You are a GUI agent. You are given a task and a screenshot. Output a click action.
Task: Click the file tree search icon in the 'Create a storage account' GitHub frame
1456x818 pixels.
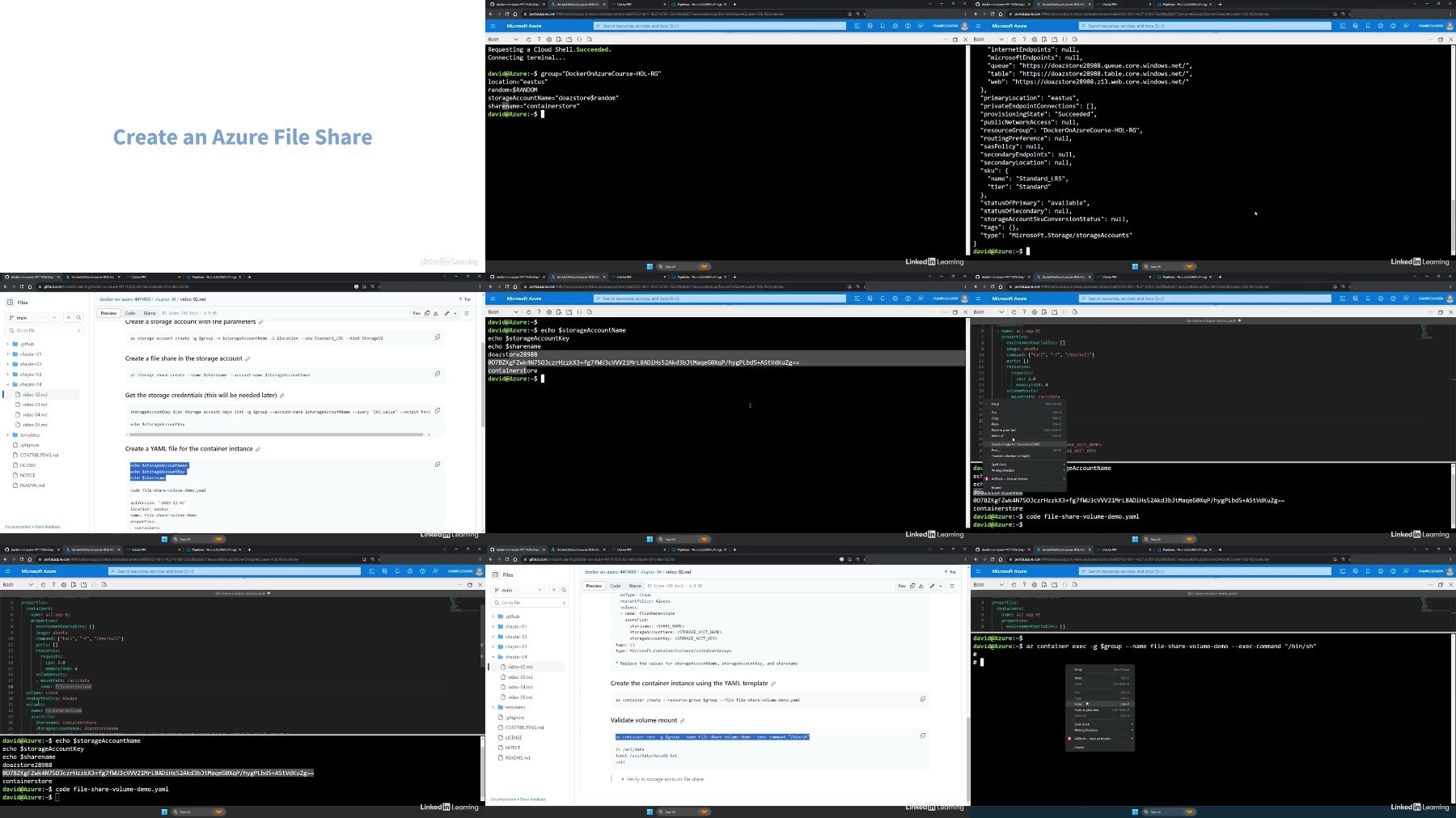click(78, 318)
